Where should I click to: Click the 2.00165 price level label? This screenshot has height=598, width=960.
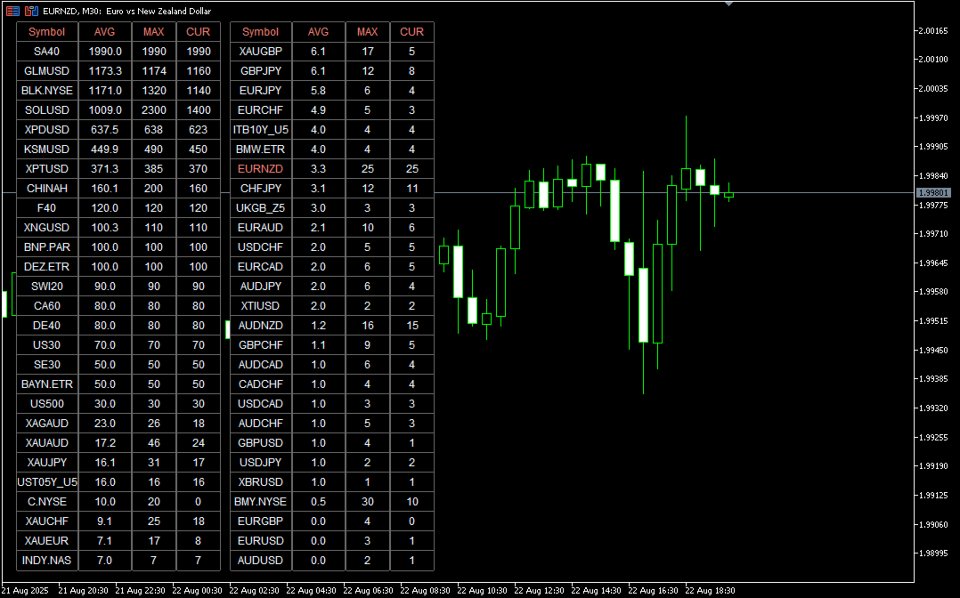931,31
